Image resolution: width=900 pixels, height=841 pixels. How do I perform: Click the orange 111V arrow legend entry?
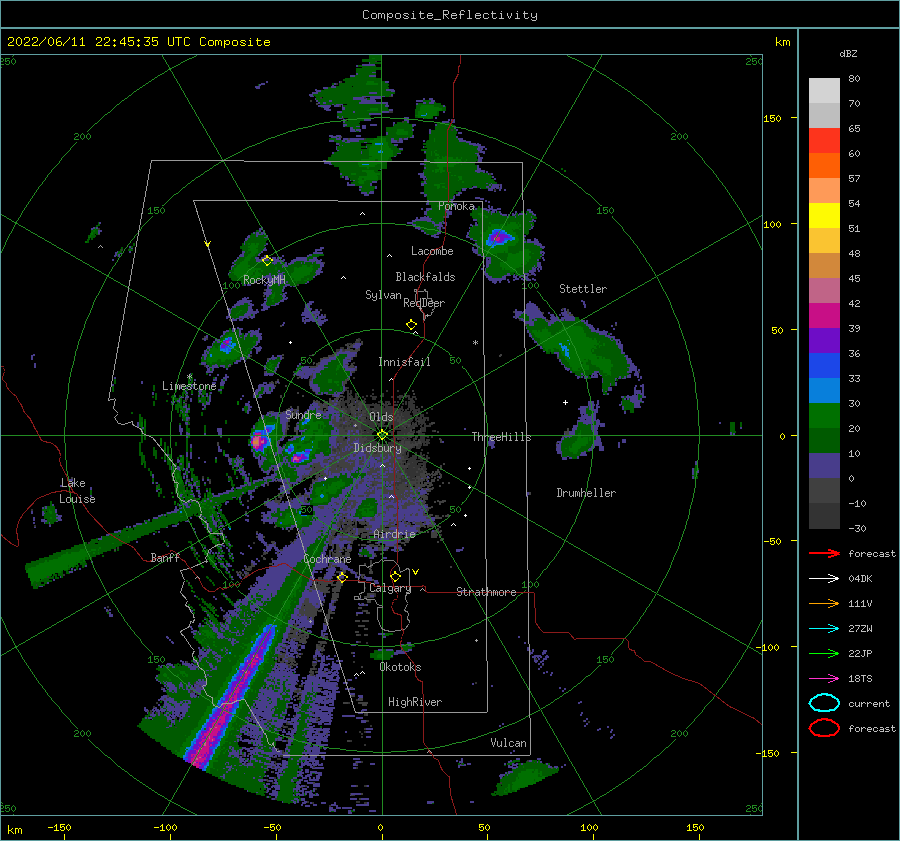[x=824, y=603]
